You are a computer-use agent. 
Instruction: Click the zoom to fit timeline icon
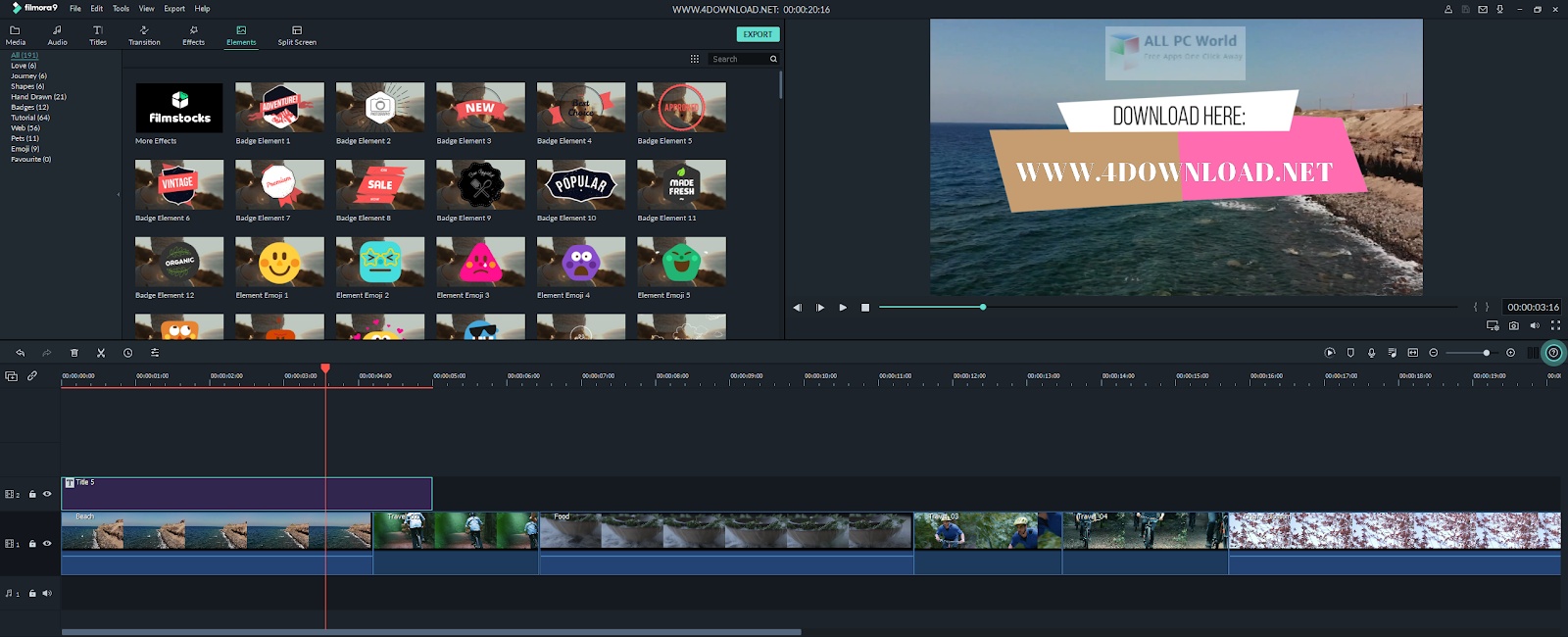pos(1413,353)
